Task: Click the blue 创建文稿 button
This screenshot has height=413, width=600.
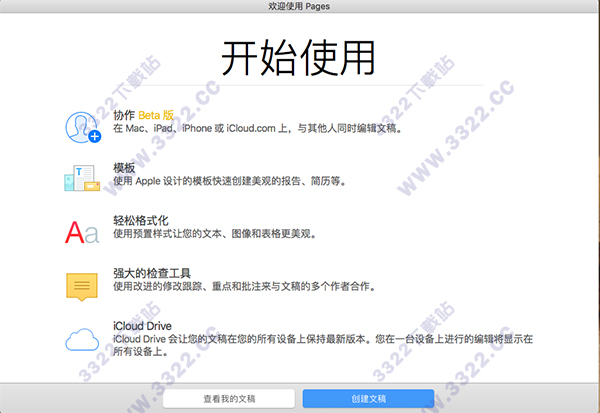Action: point(368,399)
